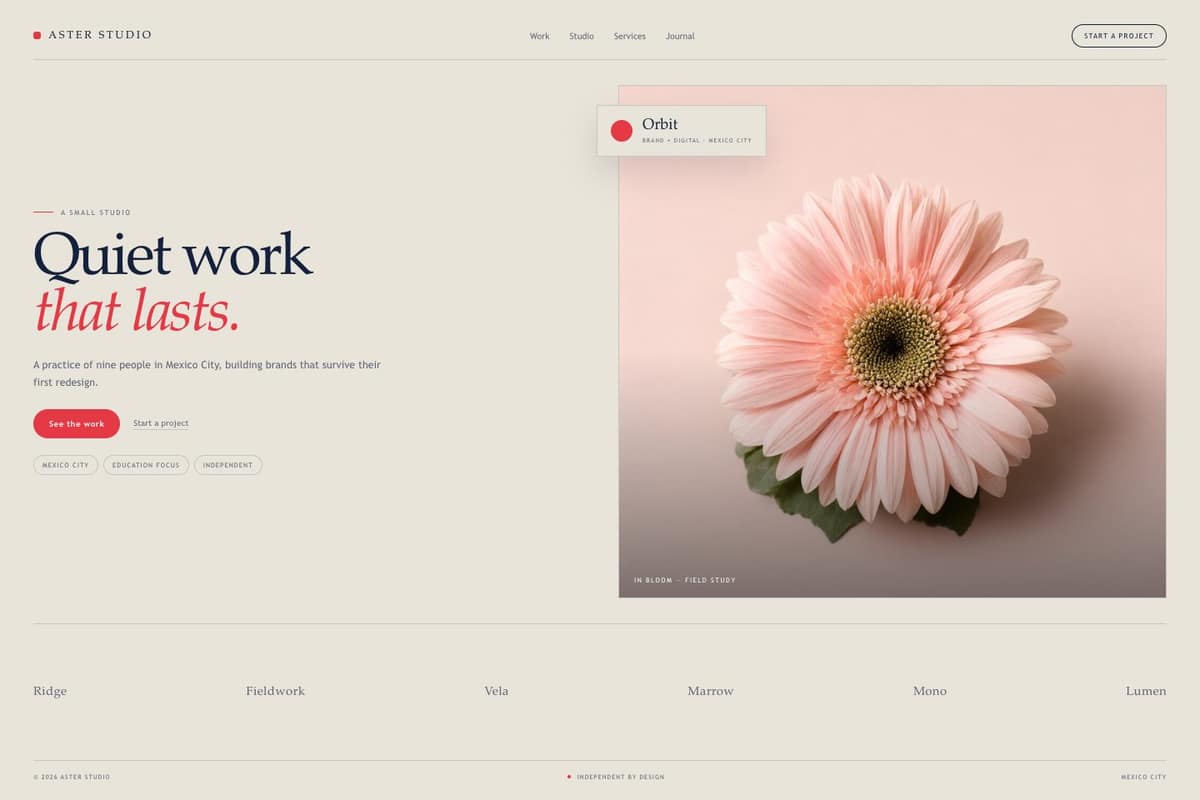Click BRAND • DIGITAL • MEXICO CITY subtitle
Viewport: 1200px width, 800px height.
pos(697,141)
